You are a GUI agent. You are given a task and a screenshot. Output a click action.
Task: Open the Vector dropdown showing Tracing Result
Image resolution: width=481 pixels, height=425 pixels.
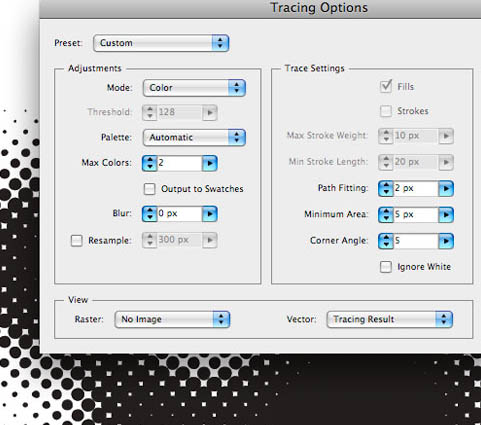(390, 319)
